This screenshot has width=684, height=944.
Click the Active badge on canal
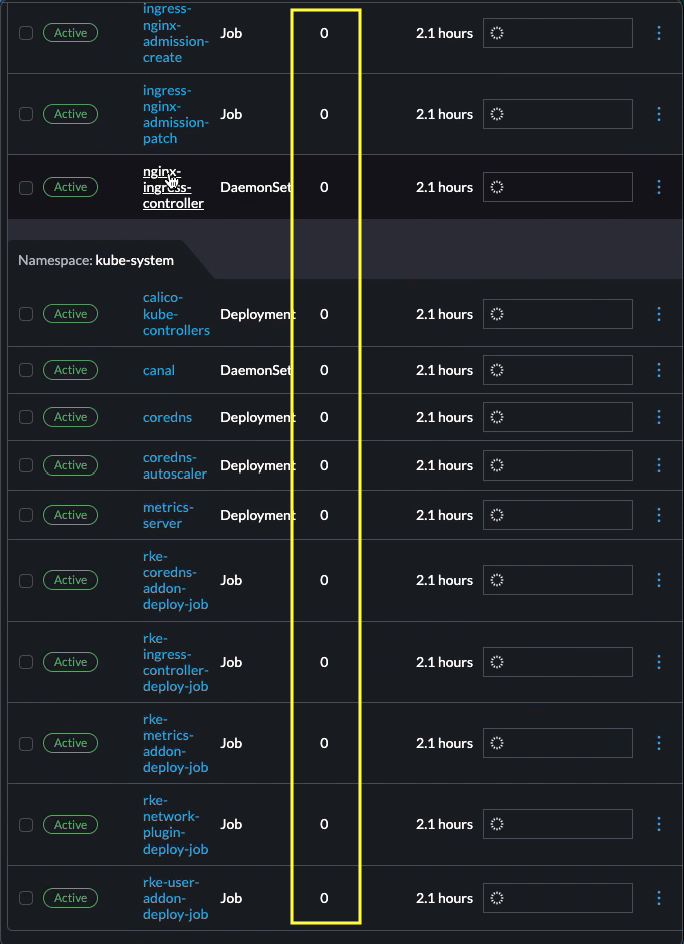pyautogui.click(x=70, y=369)
